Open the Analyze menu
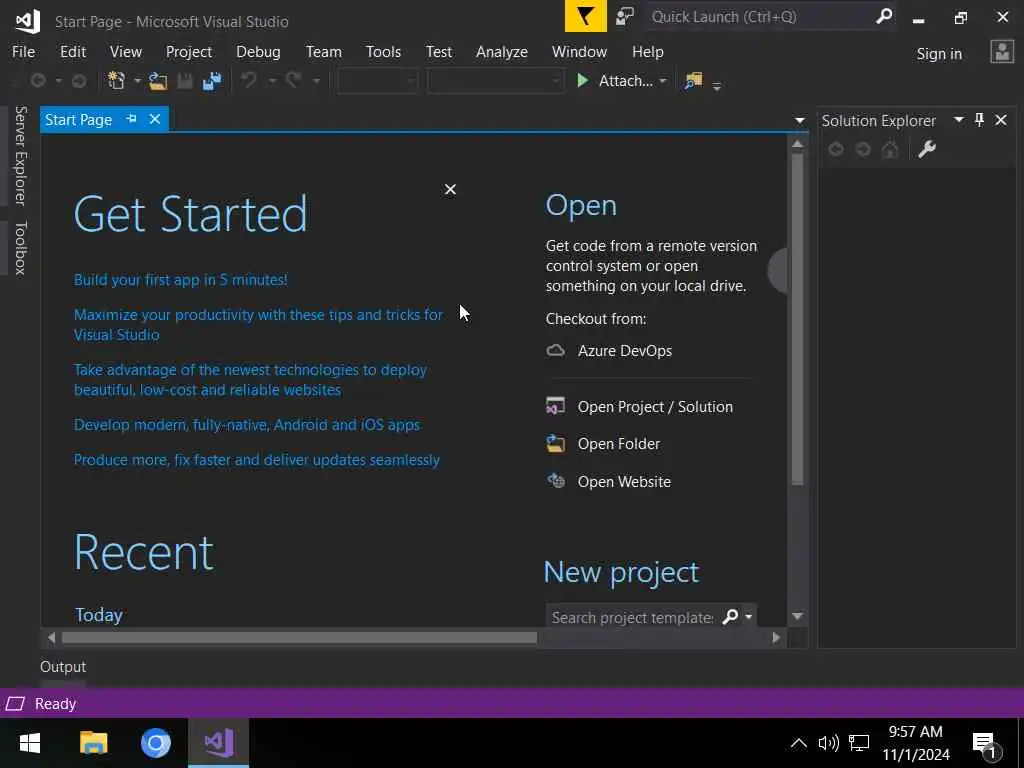 point(502,52)
